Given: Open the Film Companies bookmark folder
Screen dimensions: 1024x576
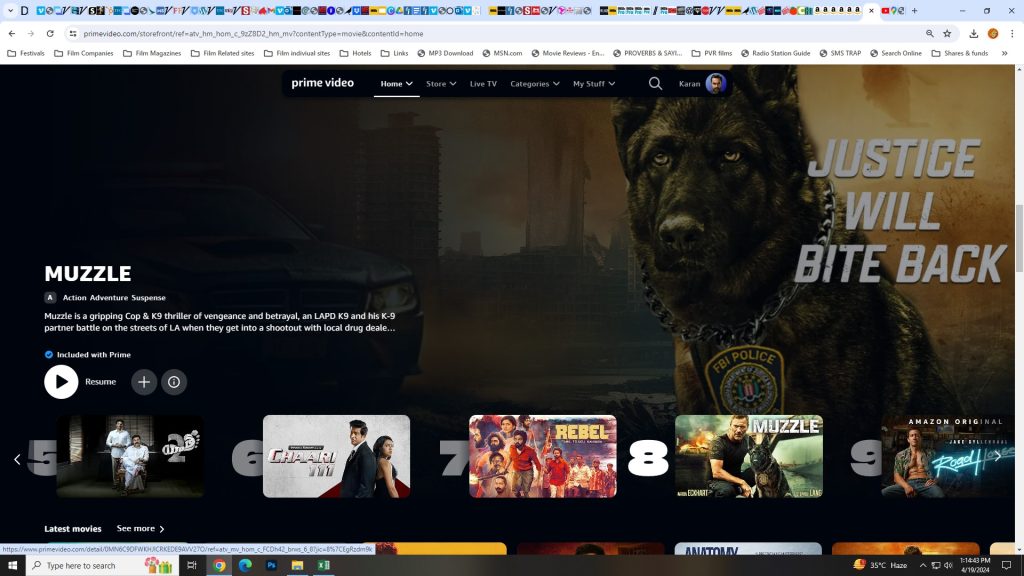Looking at the screenshot, I should pyautogui.click(x=84, y=53).
